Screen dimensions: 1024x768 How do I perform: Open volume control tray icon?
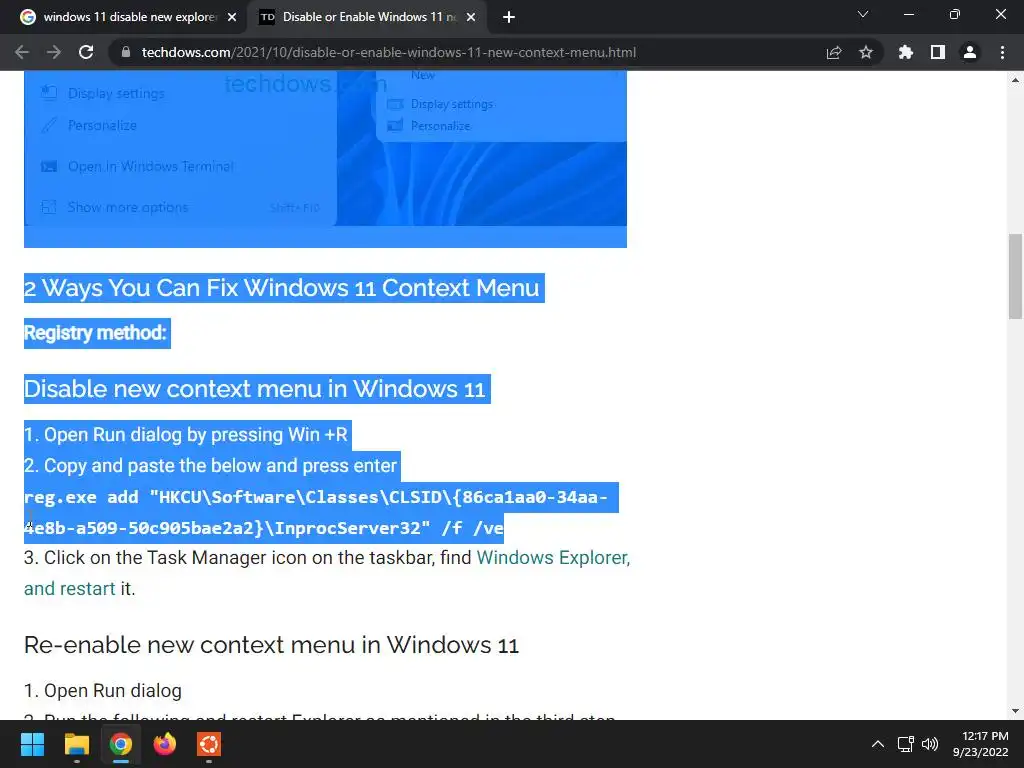click(x=930, y=744)
